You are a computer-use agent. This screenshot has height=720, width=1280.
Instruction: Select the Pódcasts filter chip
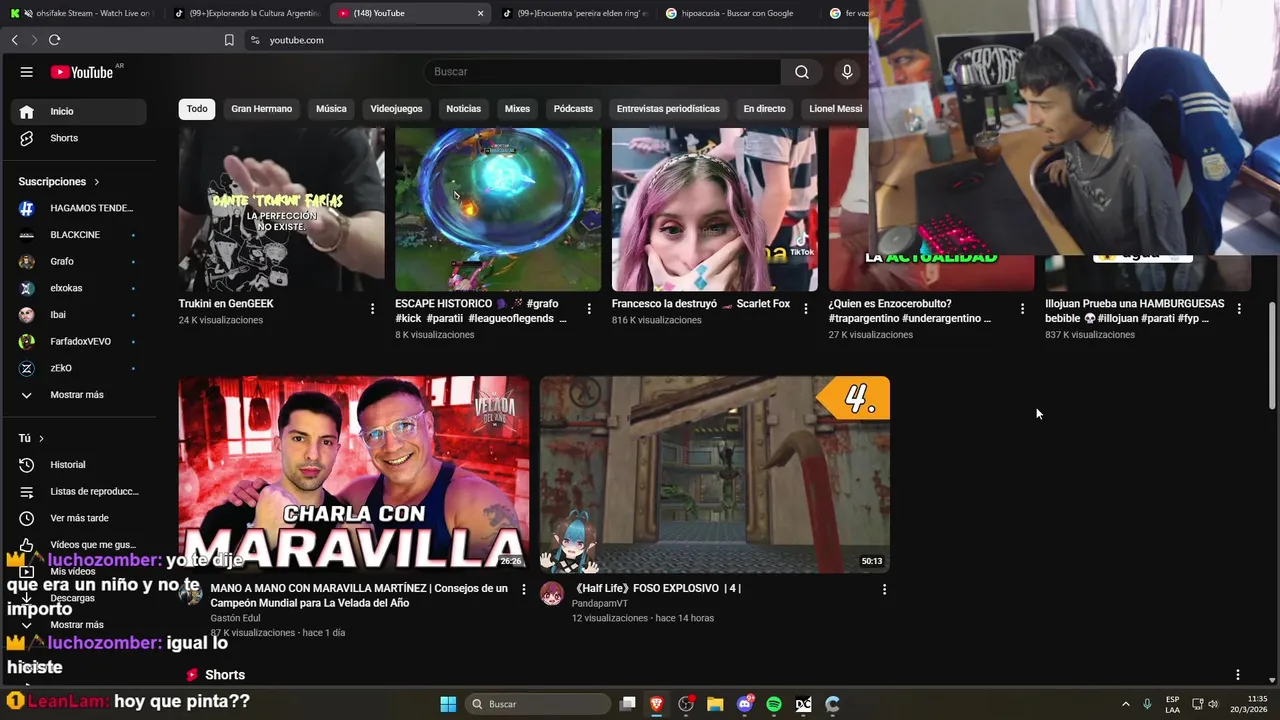573,108
